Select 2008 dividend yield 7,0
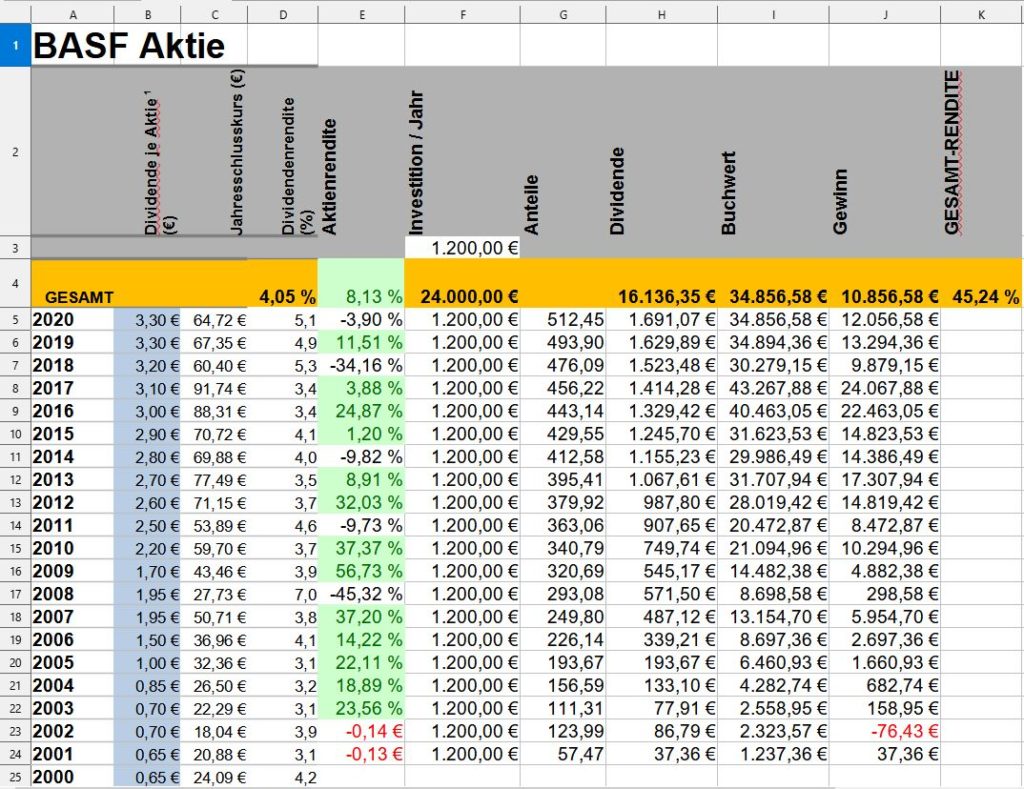This screenshot has width=1024, height=789. 283,594
